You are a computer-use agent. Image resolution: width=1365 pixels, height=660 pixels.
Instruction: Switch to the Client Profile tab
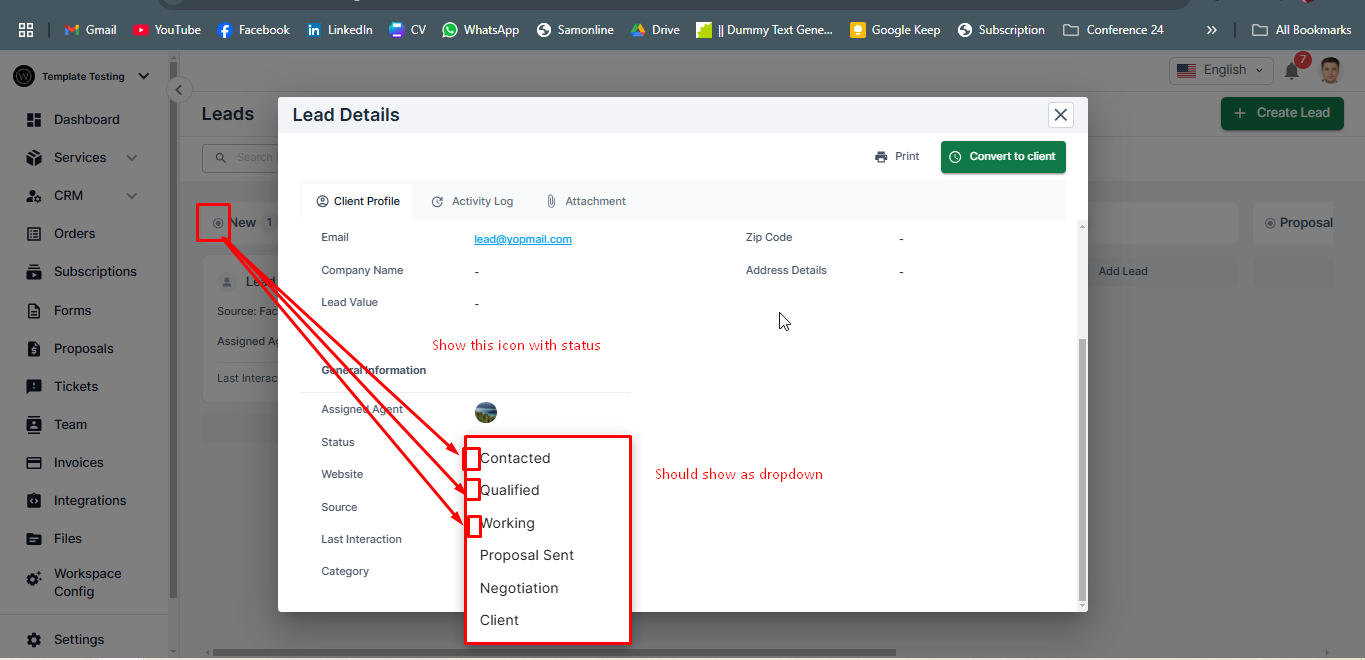pos(358,201)
